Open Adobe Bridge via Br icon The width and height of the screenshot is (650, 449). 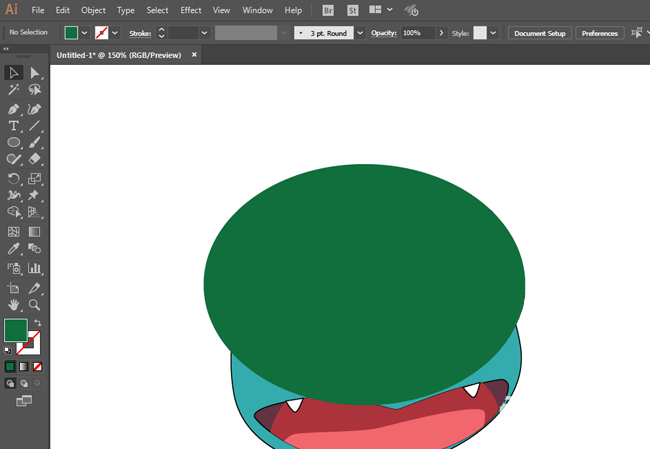click(329, 10)
